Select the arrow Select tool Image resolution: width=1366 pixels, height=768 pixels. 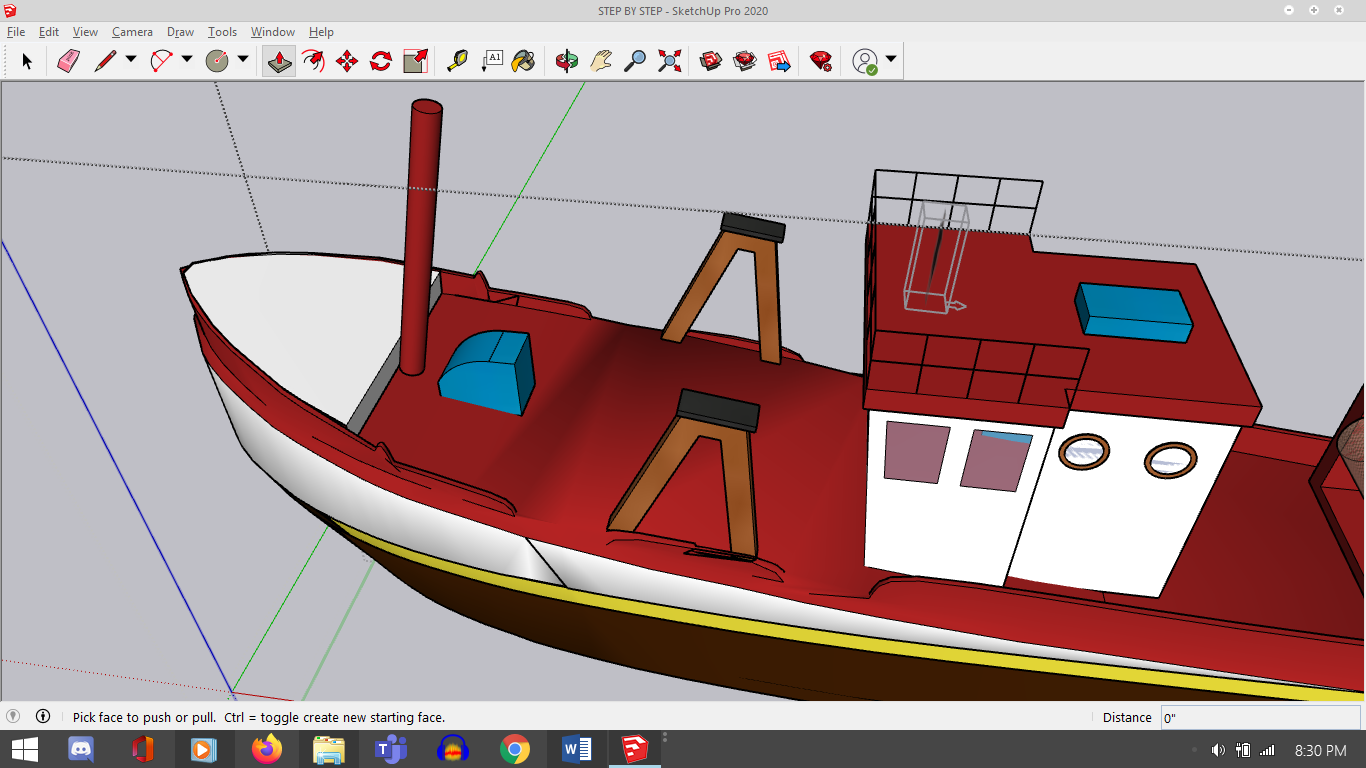point(27,61)
